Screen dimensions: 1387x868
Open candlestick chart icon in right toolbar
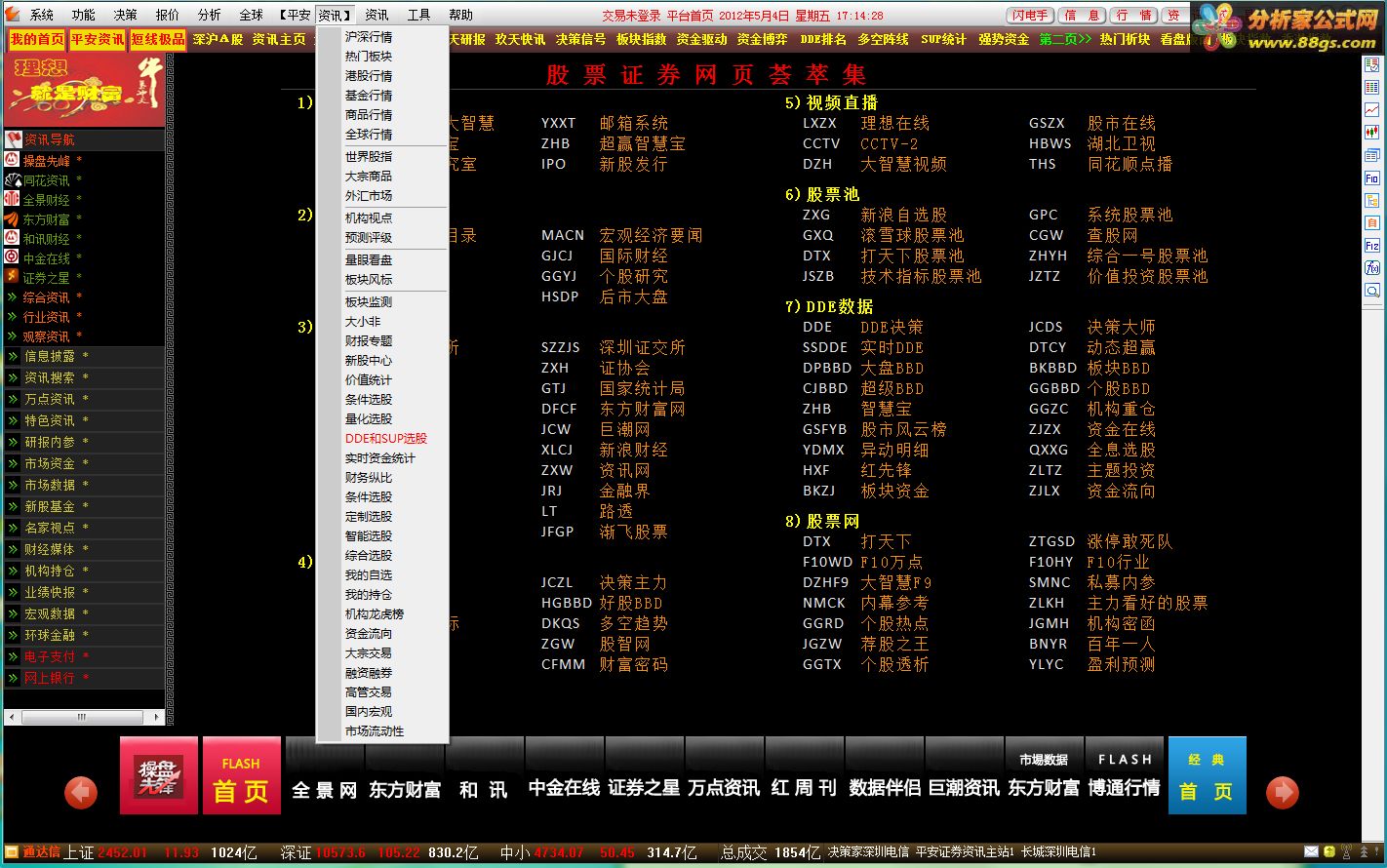pyautogui.click(x=1371, y=132)
